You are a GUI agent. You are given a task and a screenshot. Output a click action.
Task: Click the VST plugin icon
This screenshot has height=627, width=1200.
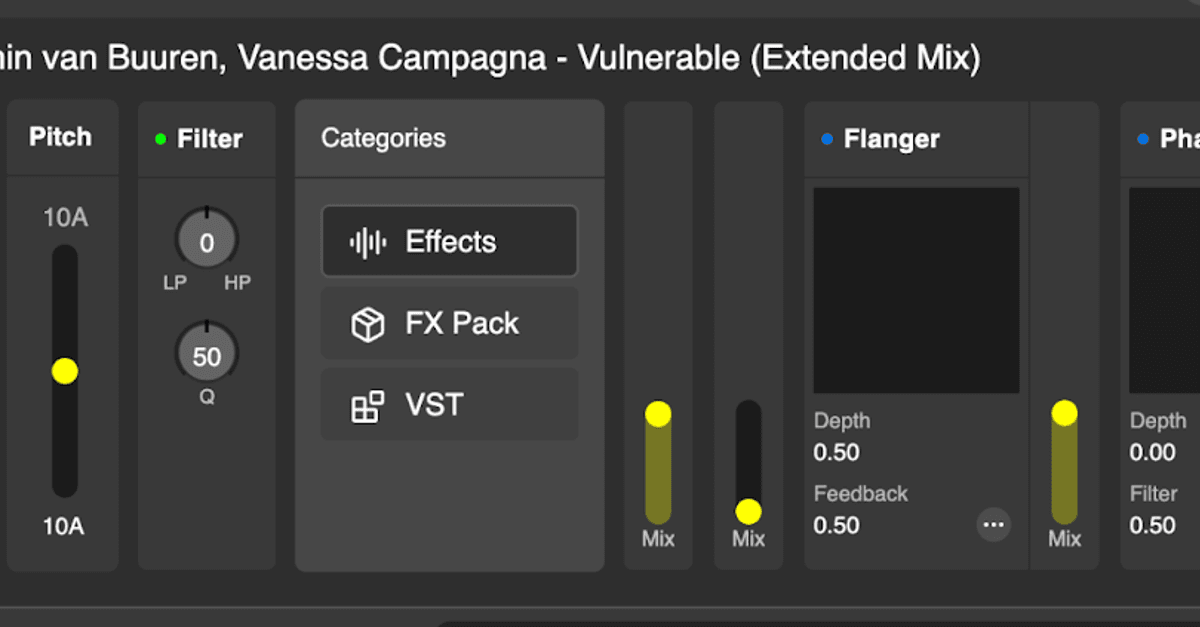367,405
